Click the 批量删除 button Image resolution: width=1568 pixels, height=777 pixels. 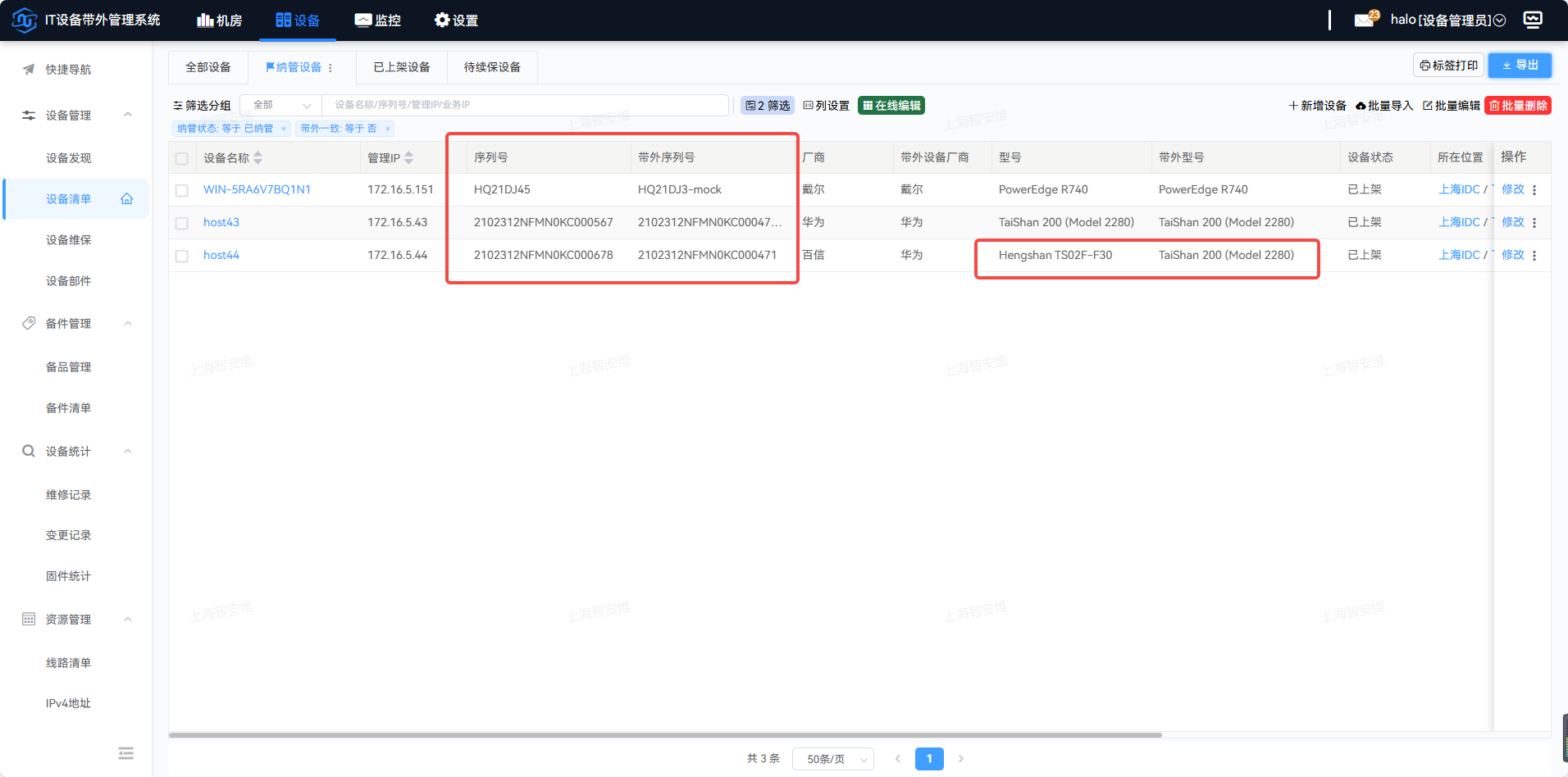1518,106
